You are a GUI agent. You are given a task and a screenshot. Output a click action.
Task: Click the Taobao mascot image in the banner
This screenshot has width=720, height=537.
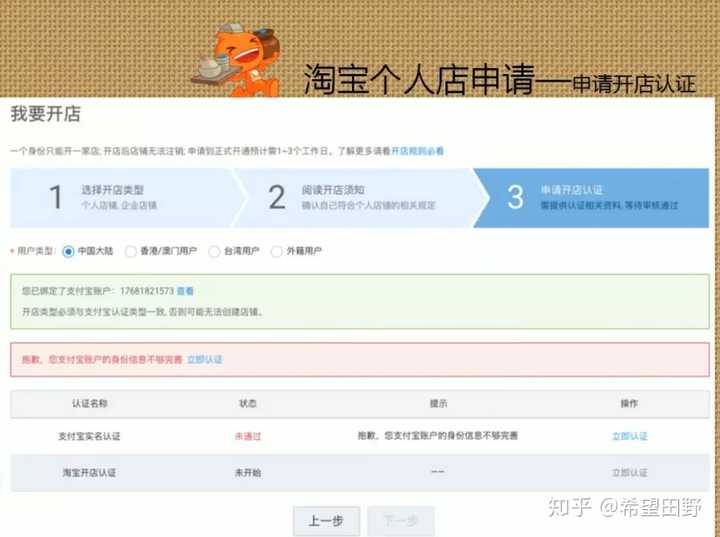pos(236,60)
